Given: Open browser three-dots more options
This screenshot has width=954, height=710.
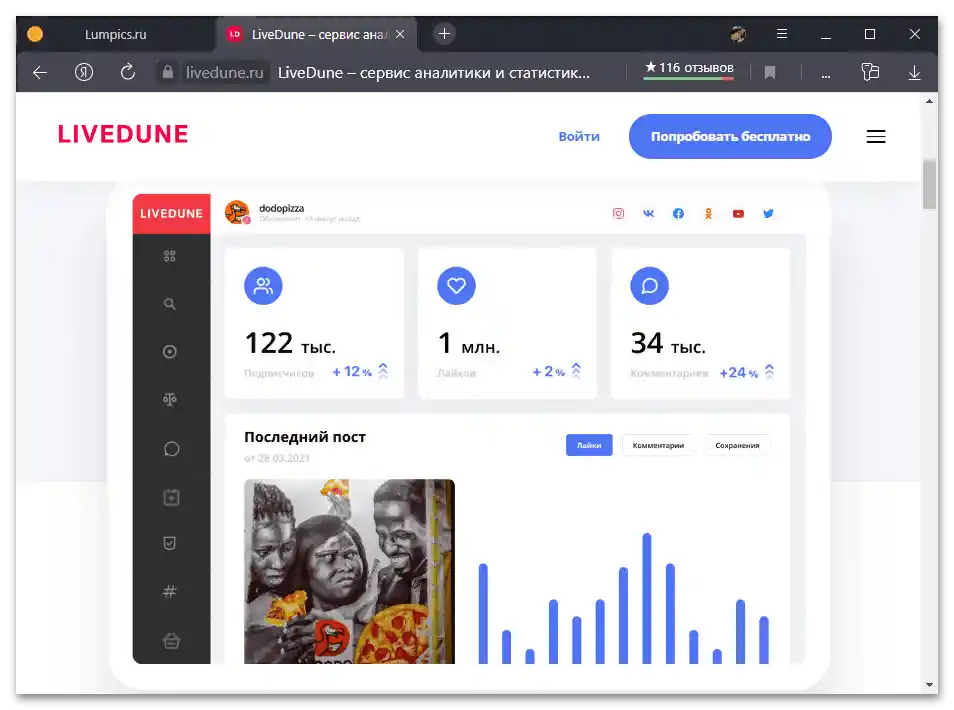Looking at the screenshot, I should click(826, 76).
